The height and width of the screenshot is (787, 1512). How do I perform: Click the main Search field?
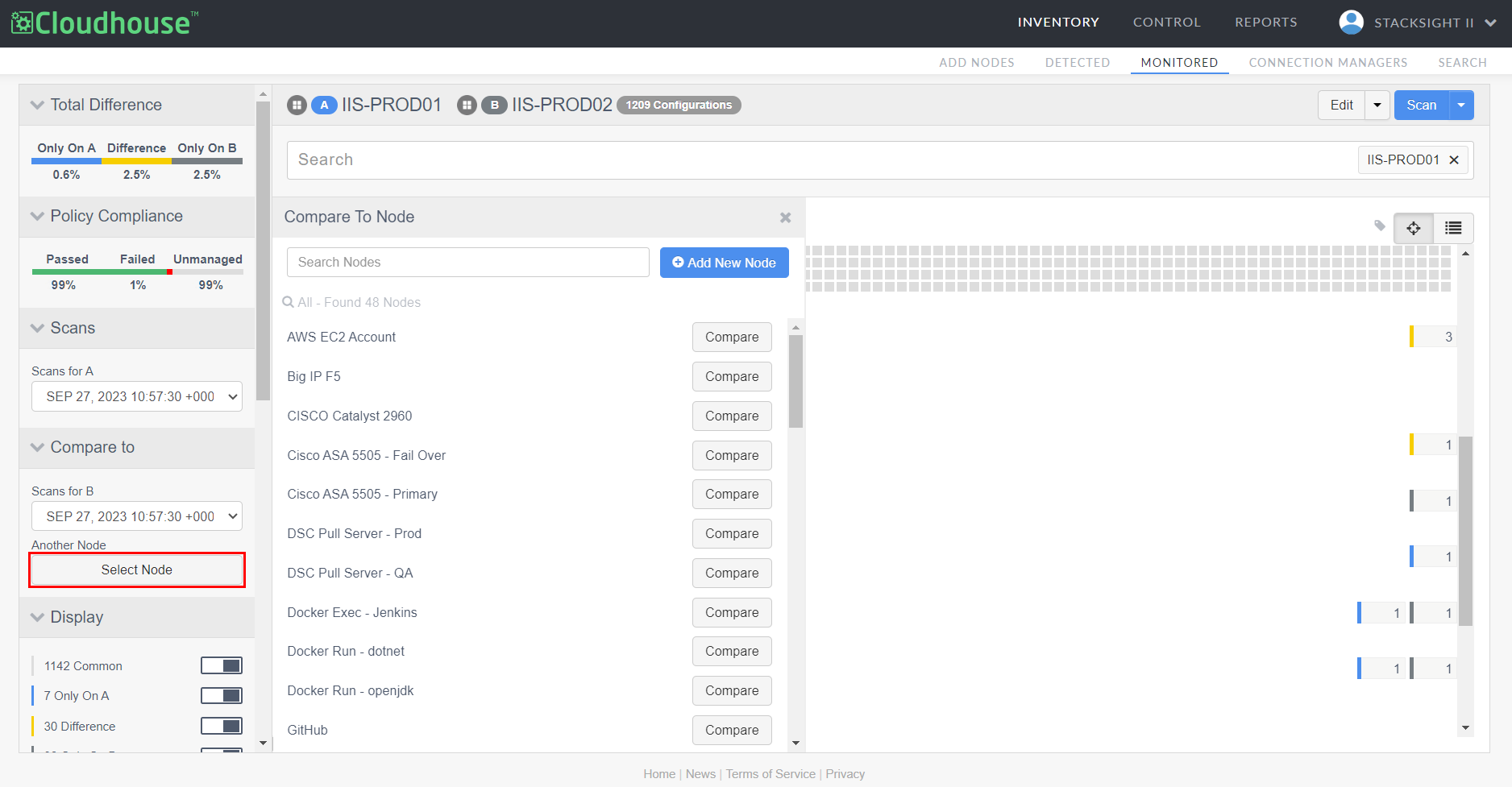pyautogui.click(x=822, y=159)
